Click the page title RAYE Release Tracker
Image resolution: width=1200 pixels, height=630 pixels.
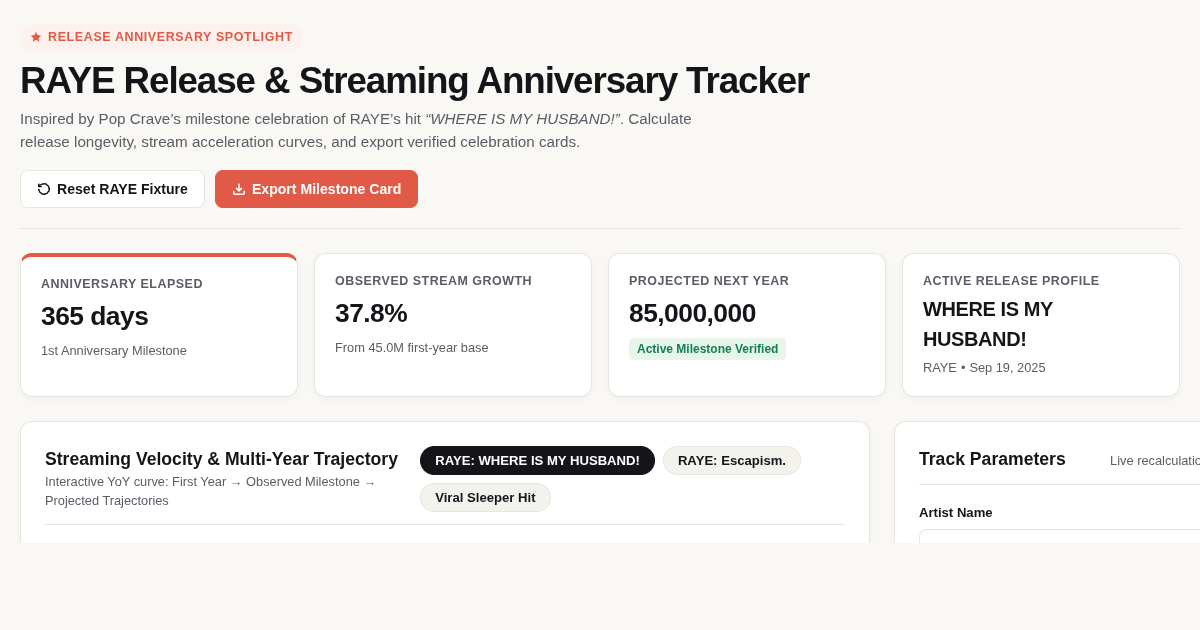[x=414, y=80]
